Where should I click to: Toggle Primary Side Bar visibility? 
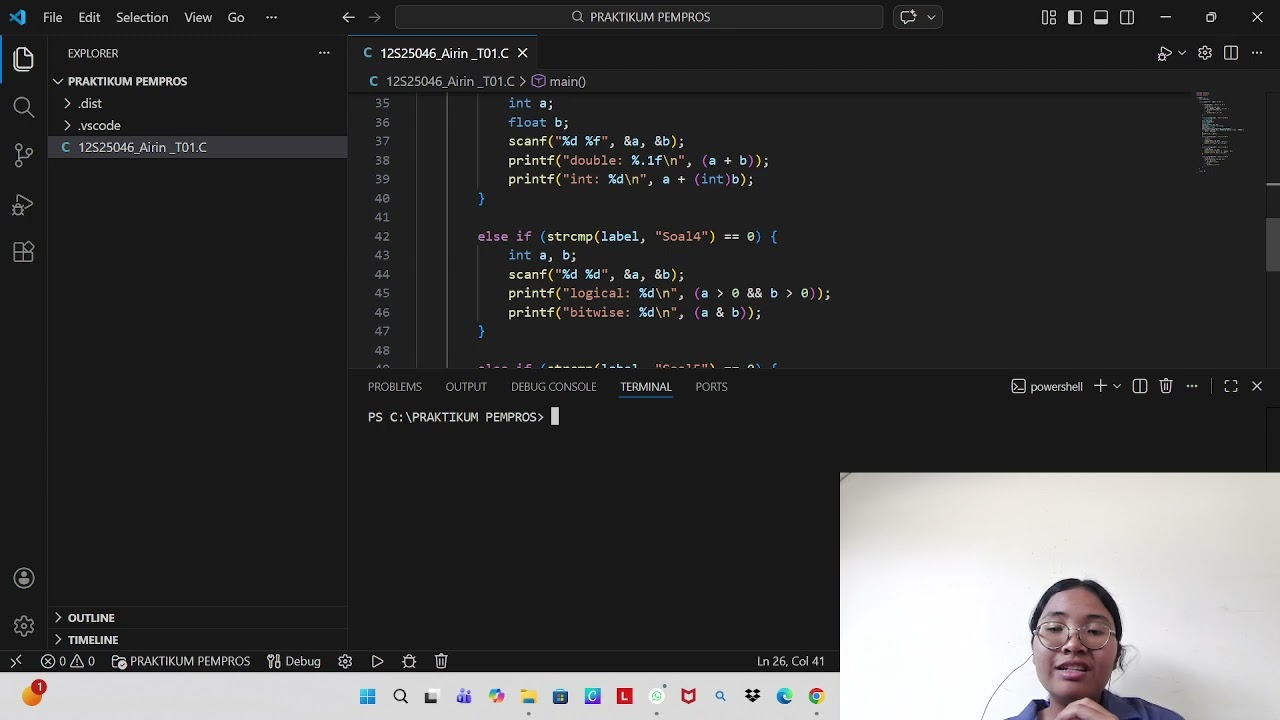[x=1075, y=17]
